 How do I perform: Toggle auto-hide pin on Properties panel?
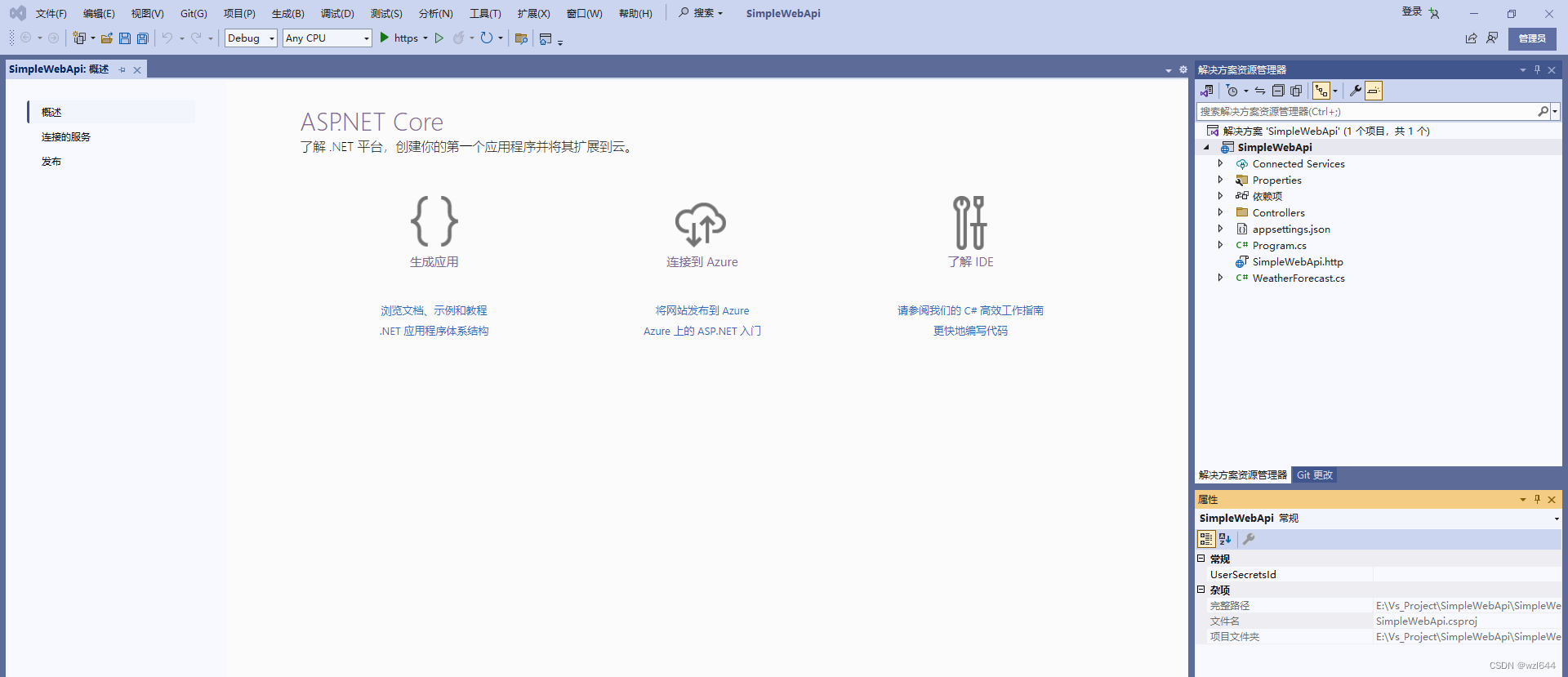tap(1537, 499)
